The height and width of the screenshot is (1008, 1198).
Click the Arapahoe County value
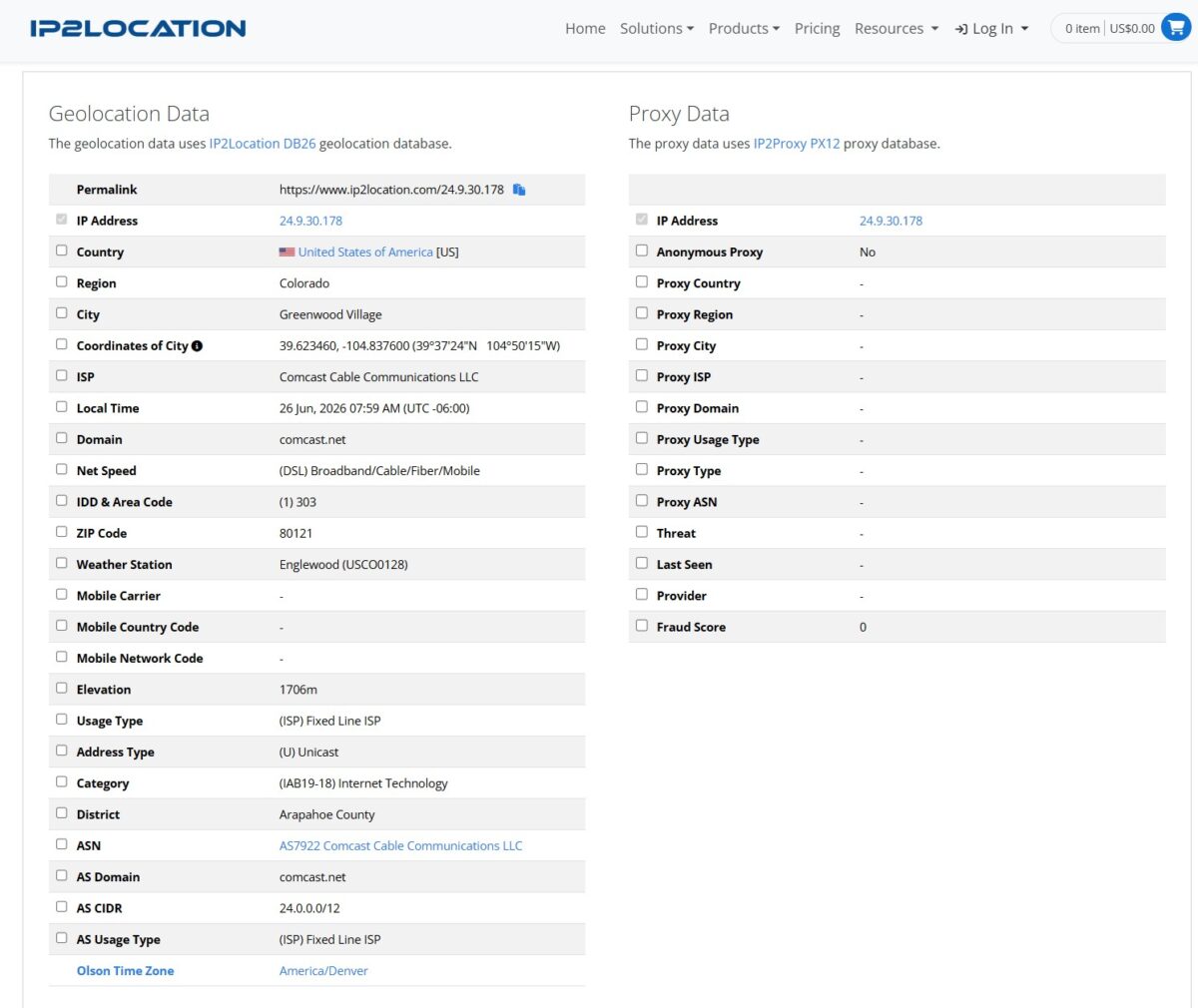tap(326, 814)
